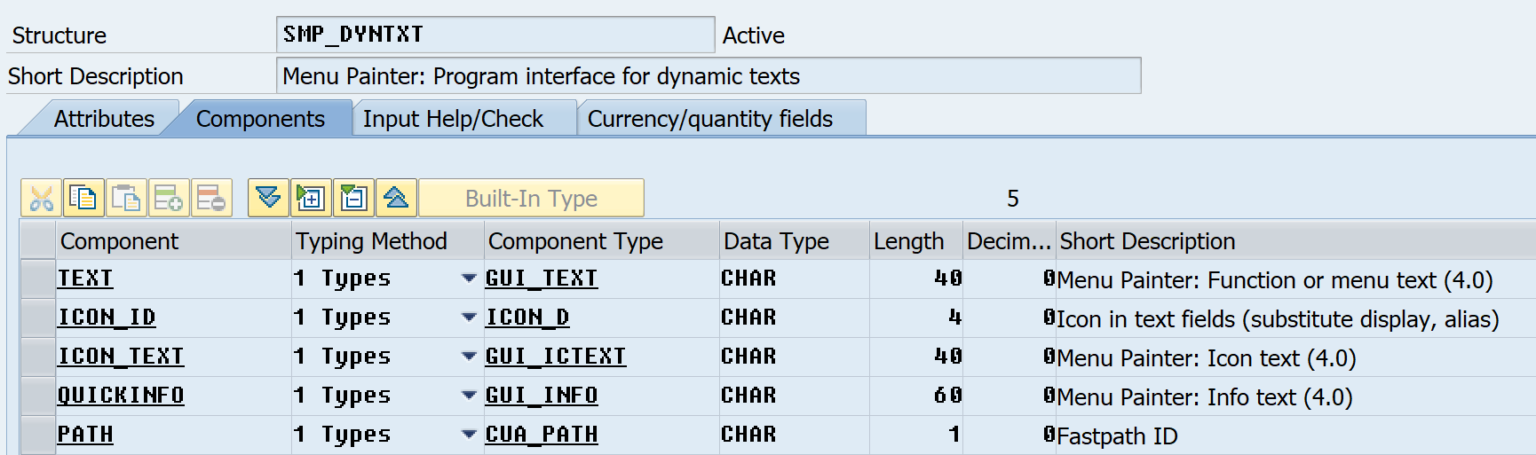The image size is (1536, 455).
Task: Click the Cut scissors icon
Action: pyautogui.click(x=41, y=198)
